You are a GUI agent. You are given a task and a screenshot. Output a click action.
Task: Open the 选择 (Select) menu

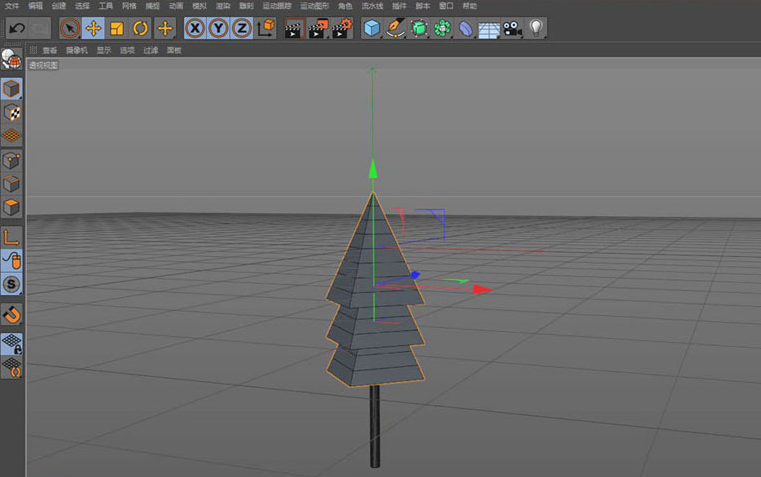pos(83,6)
